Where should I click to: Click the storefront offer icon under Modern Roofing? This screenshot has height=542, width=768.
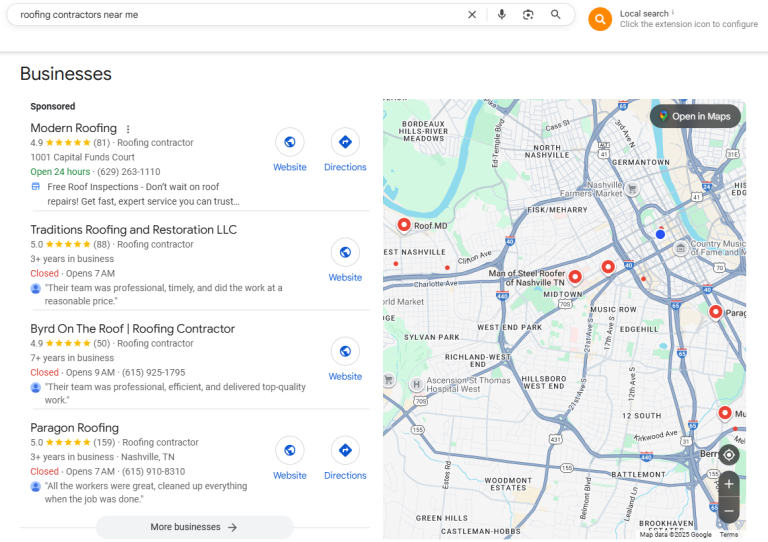point(36,187)
